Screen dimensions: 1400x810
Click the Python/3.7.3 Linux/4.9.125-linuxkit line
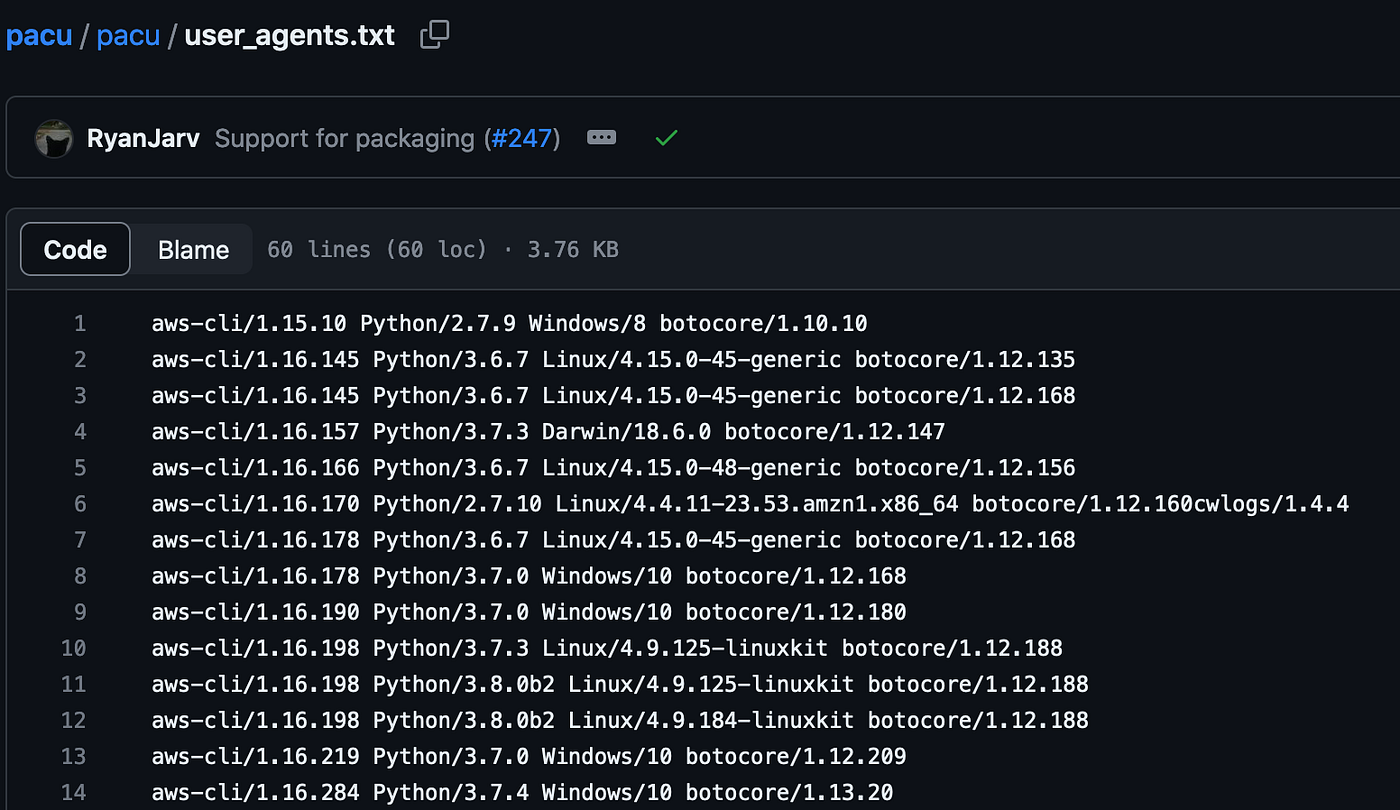pyautogui.click(x=607, y=648)
